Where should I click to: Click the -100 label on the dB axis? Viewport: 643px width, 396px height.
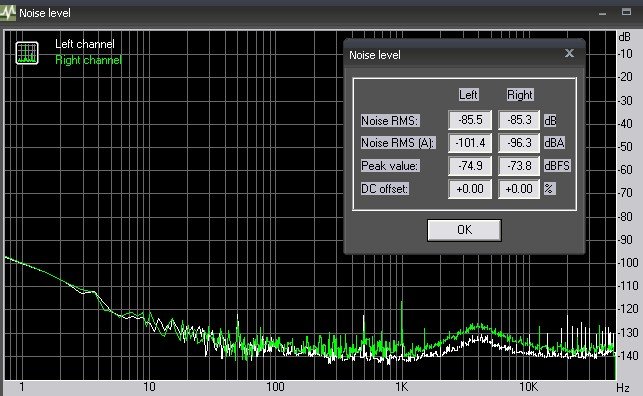(x=628, y=263)
